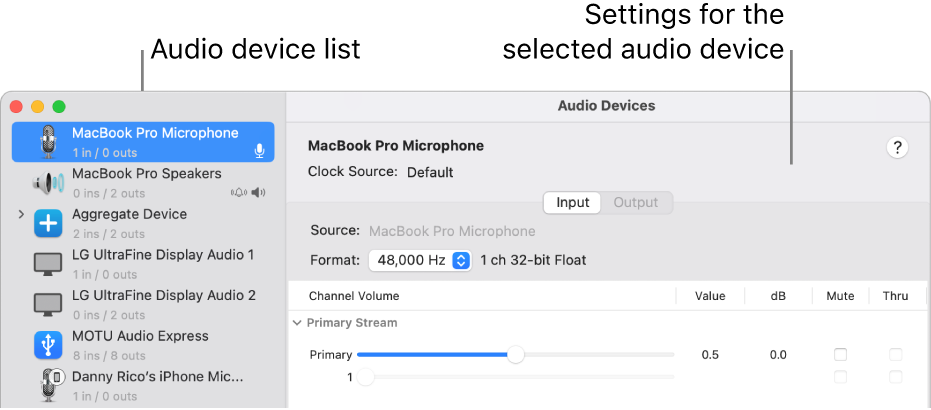Switch to the Input tab
Screen dimensions: 931x410
tap(572, 203)
